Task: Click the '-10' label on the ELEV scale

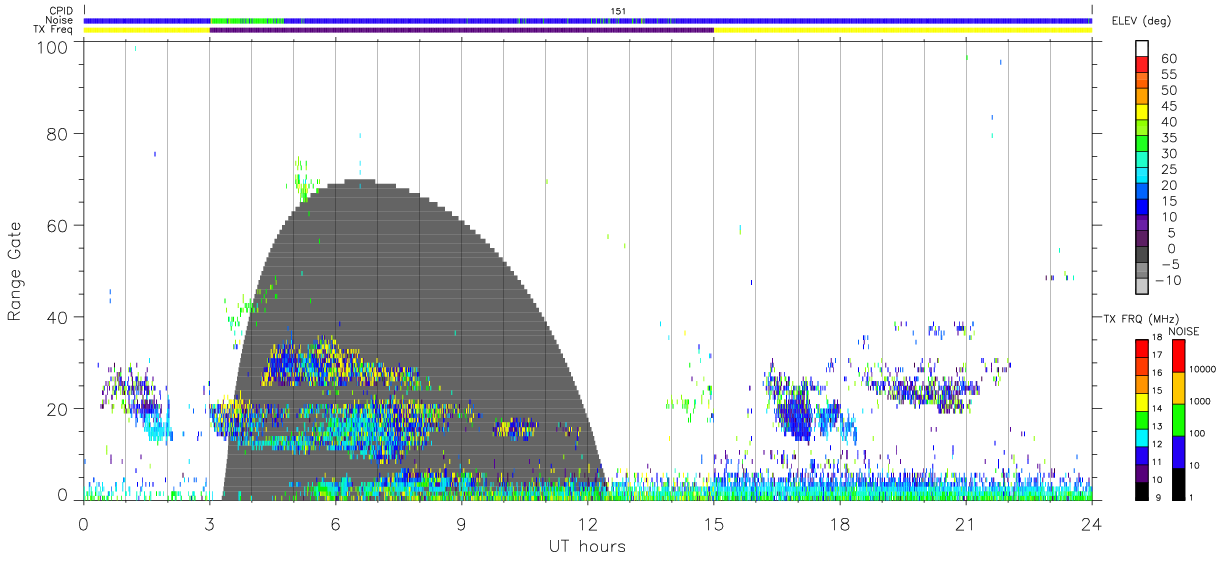Action: [x=1166, y=281]
